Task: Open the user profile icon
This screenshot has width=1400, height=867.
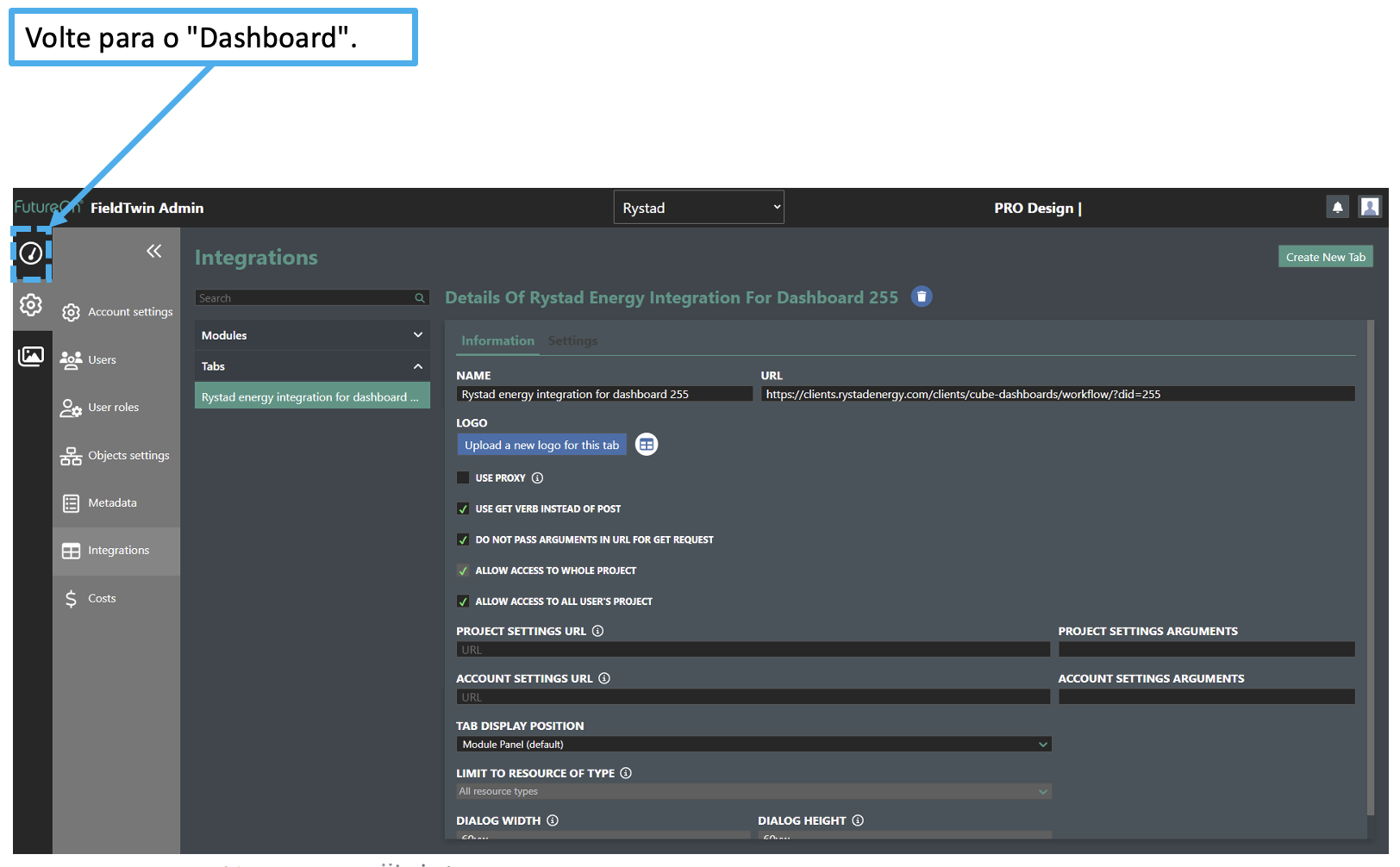Action: point(1370,207)
